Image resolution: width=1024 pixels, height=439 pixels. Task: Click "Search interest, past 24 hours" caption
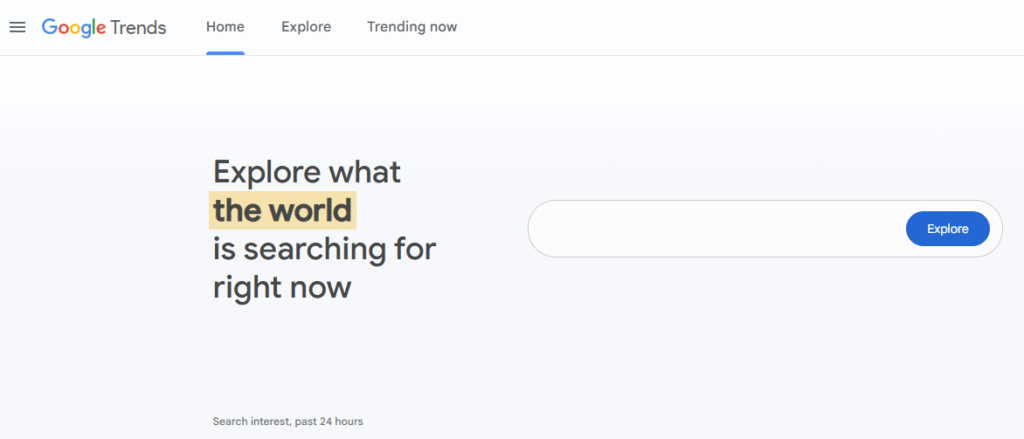coord(288,421)
